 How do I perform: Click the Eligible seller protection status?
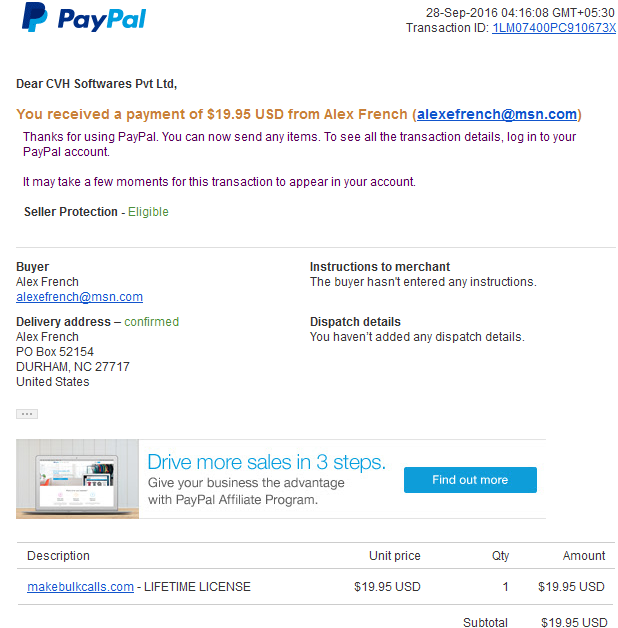[148, 211]
